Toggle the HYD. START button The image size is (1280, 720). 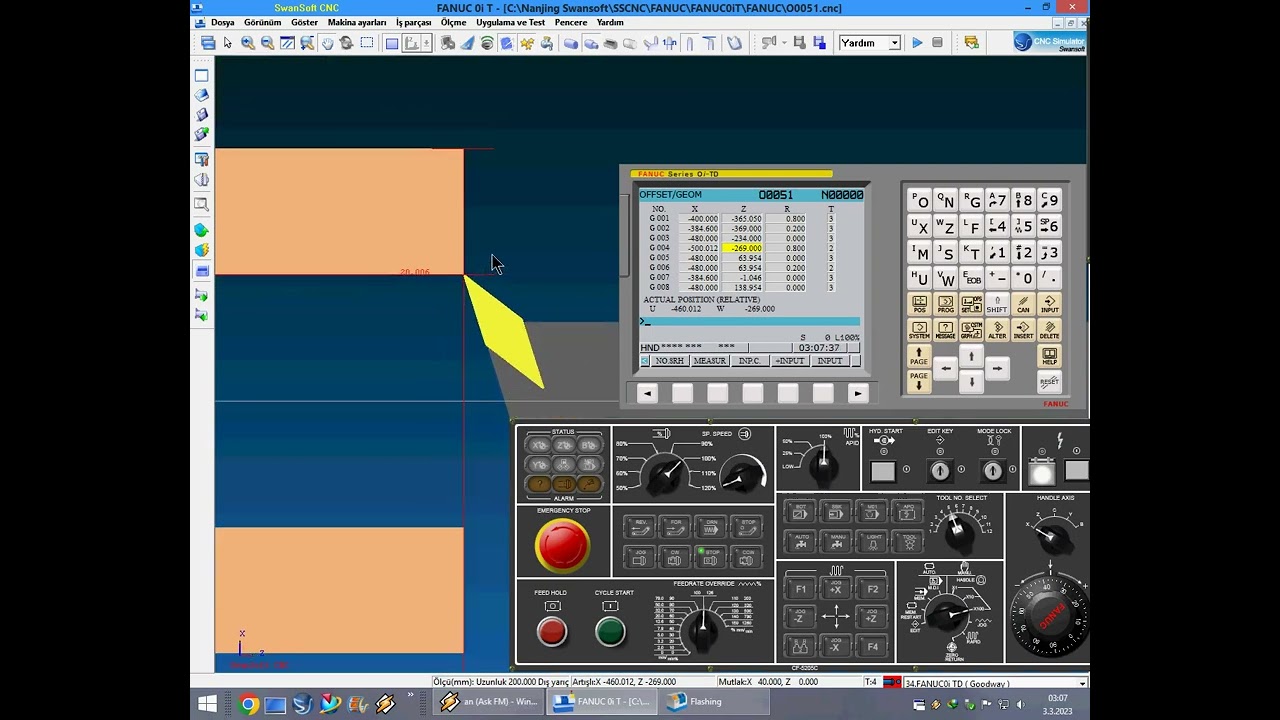[x=883, y=471]
